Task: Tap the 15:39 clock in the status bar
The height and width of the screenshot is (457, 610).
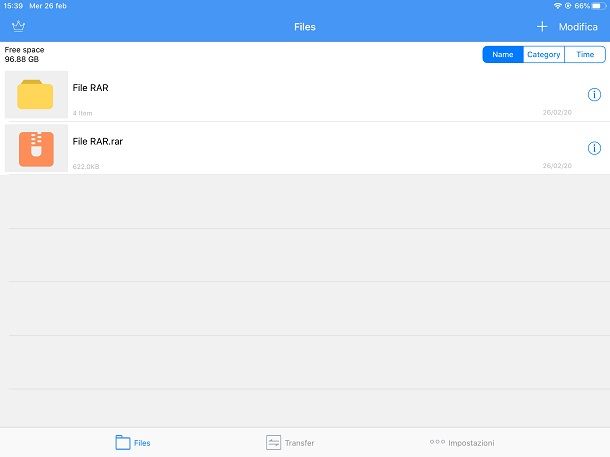Action: click(x=13, y=6)
